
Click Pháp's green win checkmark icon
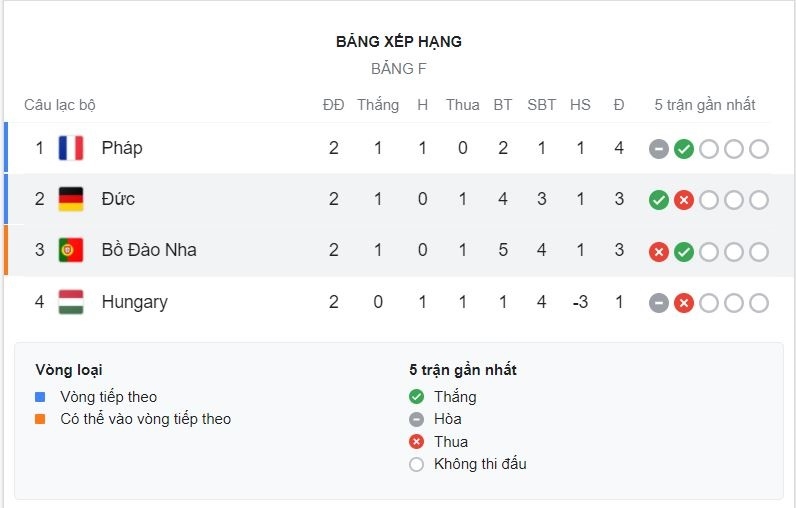pos(684,149)
